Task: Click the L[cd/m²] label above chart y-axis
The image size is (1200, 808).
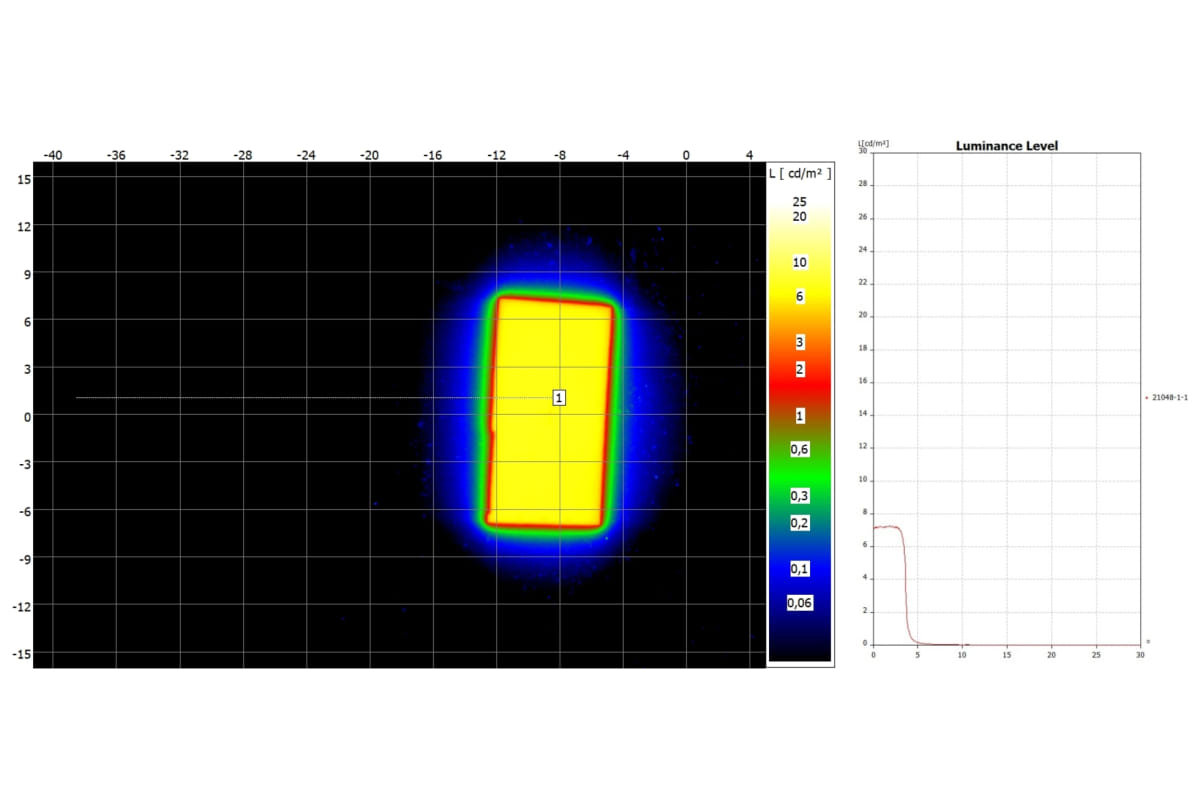Action: tap(873, 144)
